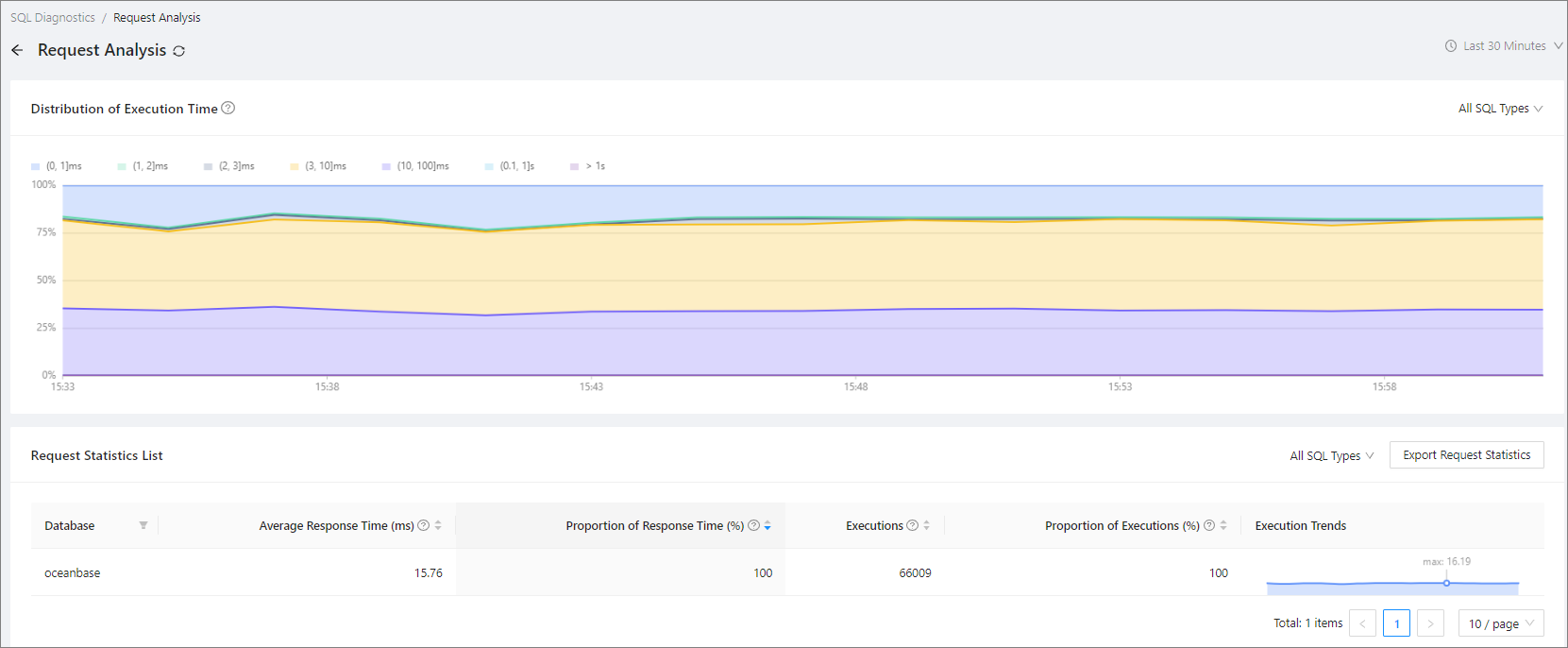
Task: Click the back arrow beside Request Analysis
Action: (x=17, y=50)
